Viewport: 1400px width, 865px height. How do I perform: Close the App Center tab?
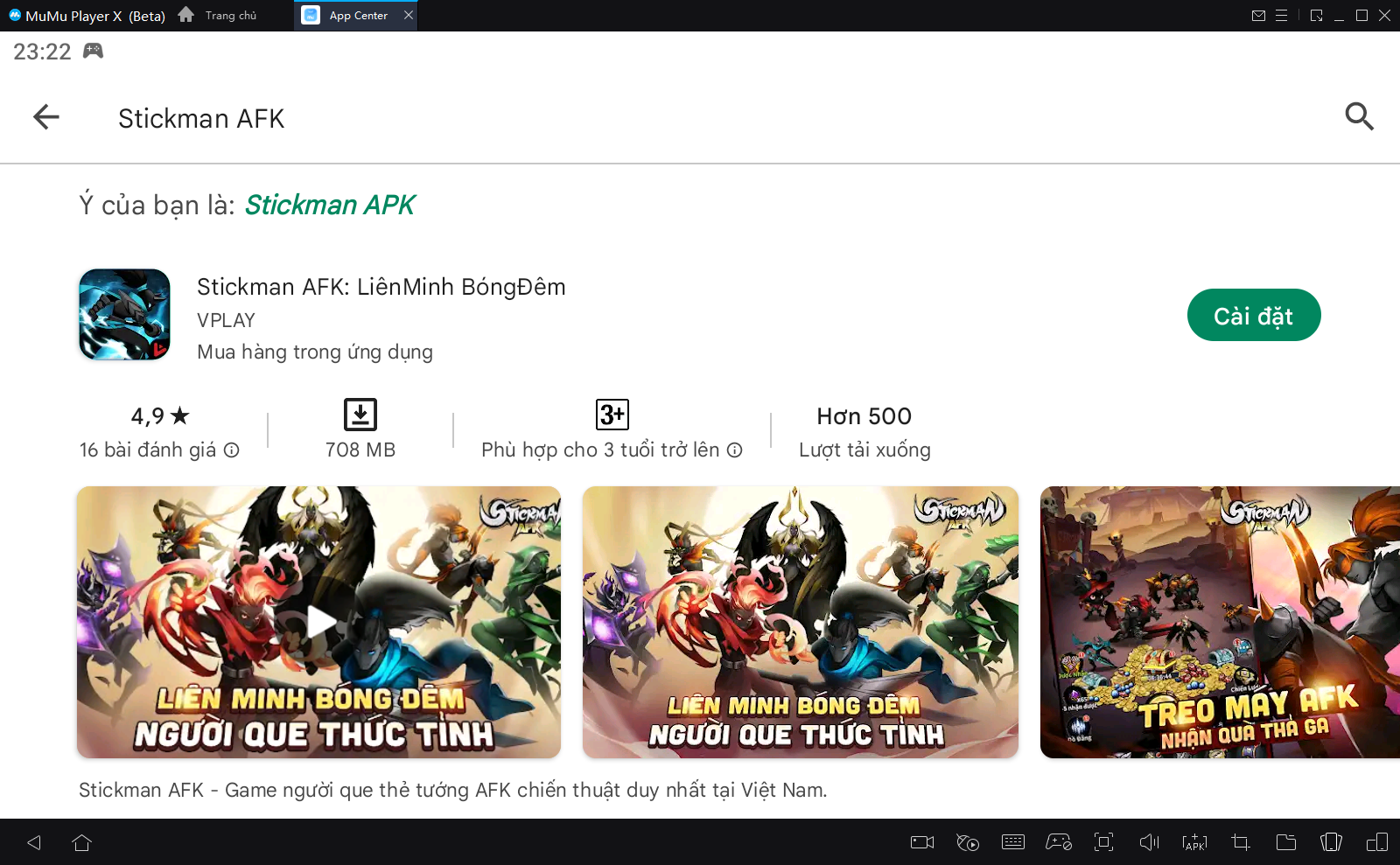point(409,15)
